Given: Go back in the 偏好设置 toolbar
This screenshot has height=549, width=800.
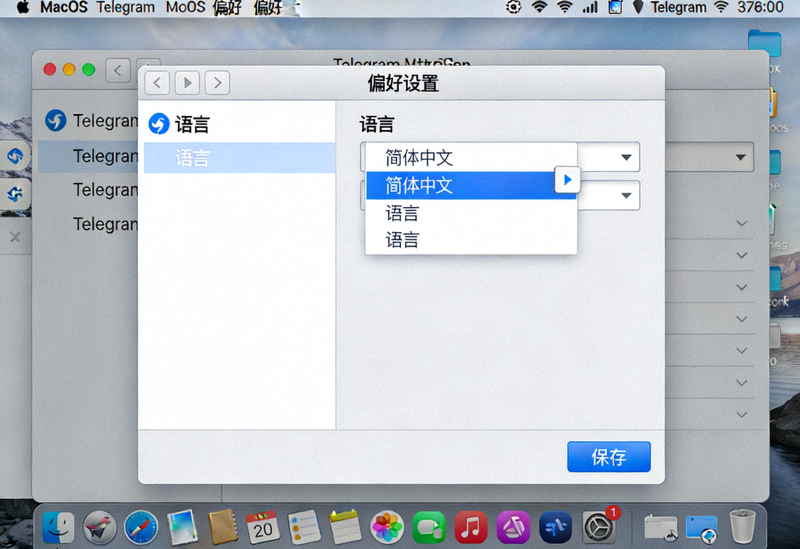Looking at the screenshot, I should click(x=157, y=83).
